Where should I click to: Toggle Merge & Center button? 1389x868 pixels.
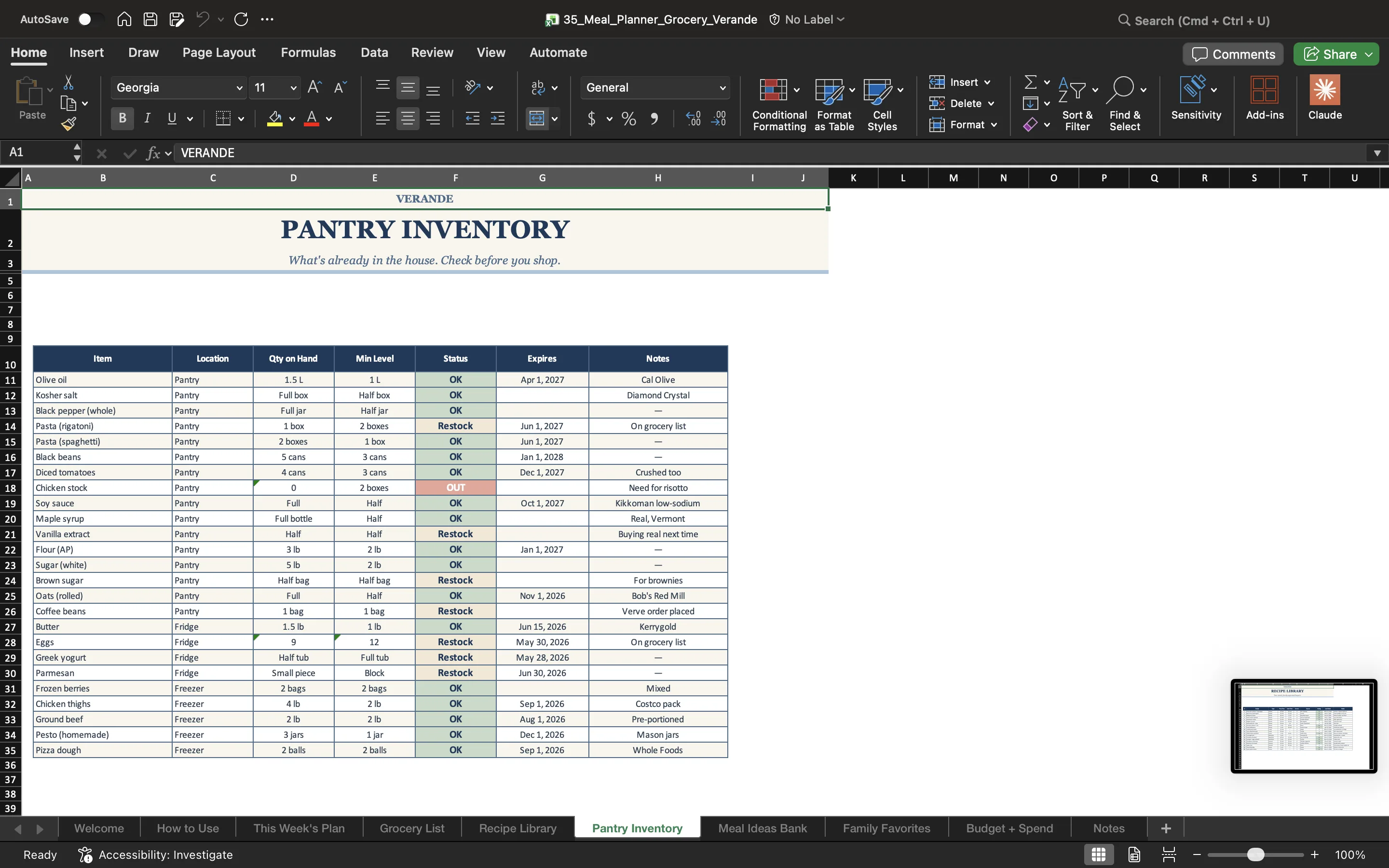pos(537,119)
